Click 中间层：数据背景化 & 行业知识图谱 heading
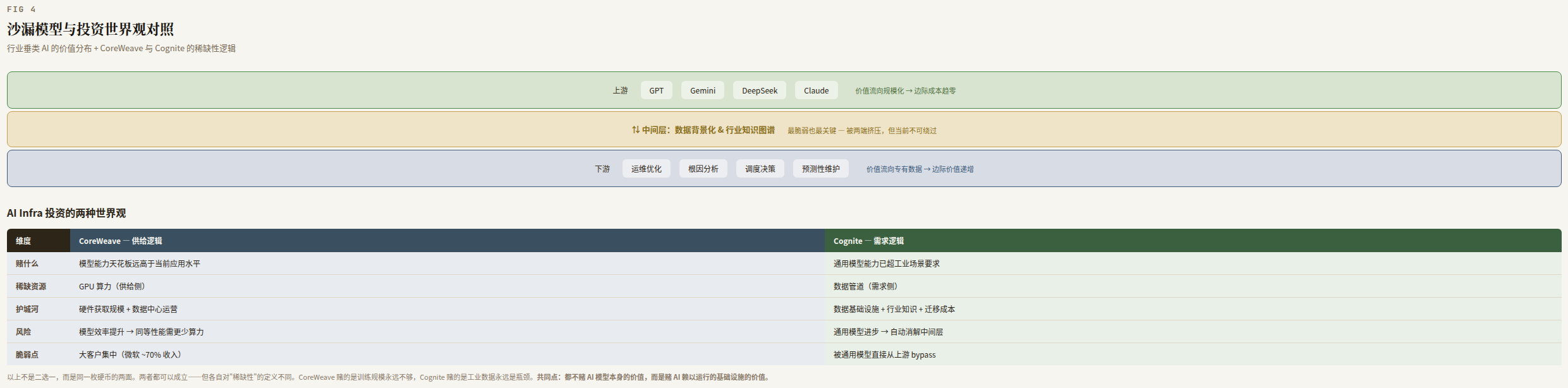Image resolution: width=1568 pixels, height=388 pixels. 708,130
